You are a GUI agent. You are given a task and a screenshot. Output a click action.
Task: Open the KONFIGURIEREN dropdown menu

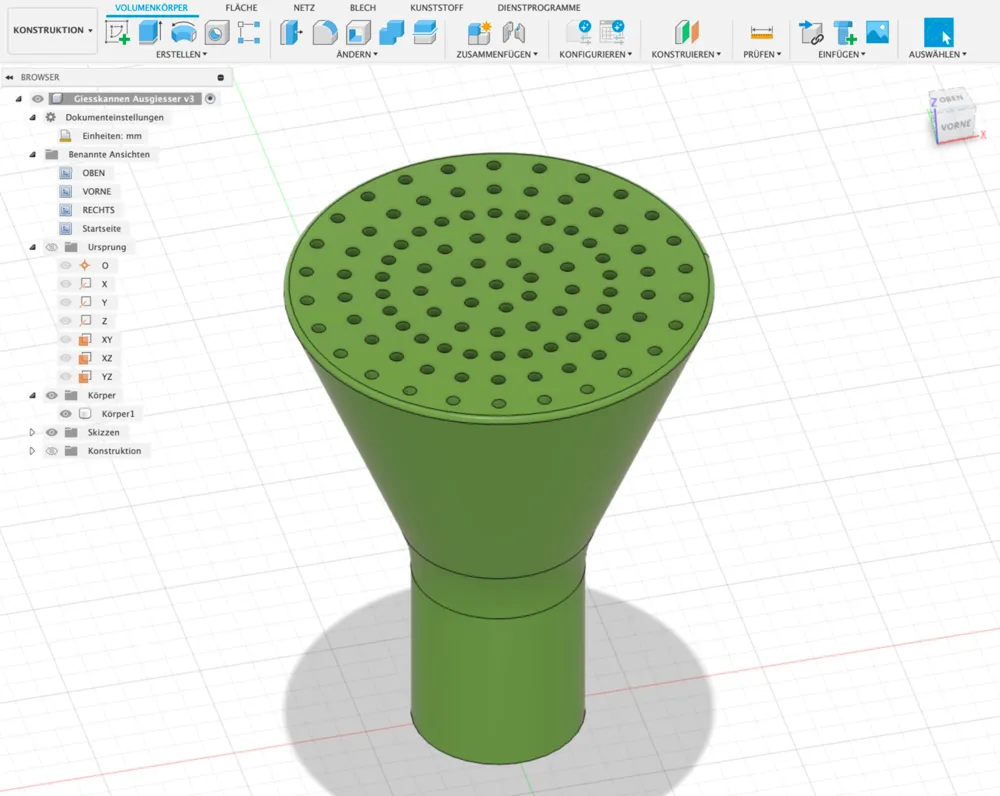pyautogui.click(x=596, y=54)
